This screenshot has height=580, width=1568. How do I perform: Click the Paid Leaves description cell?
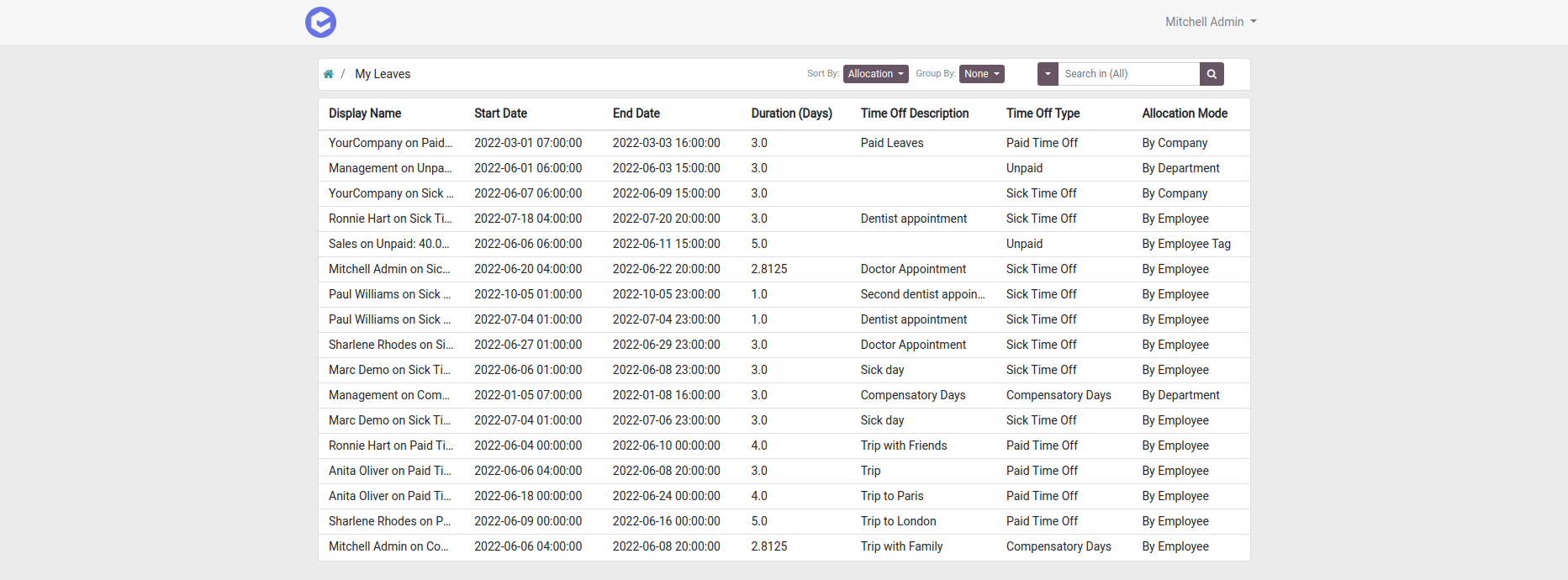892,143
